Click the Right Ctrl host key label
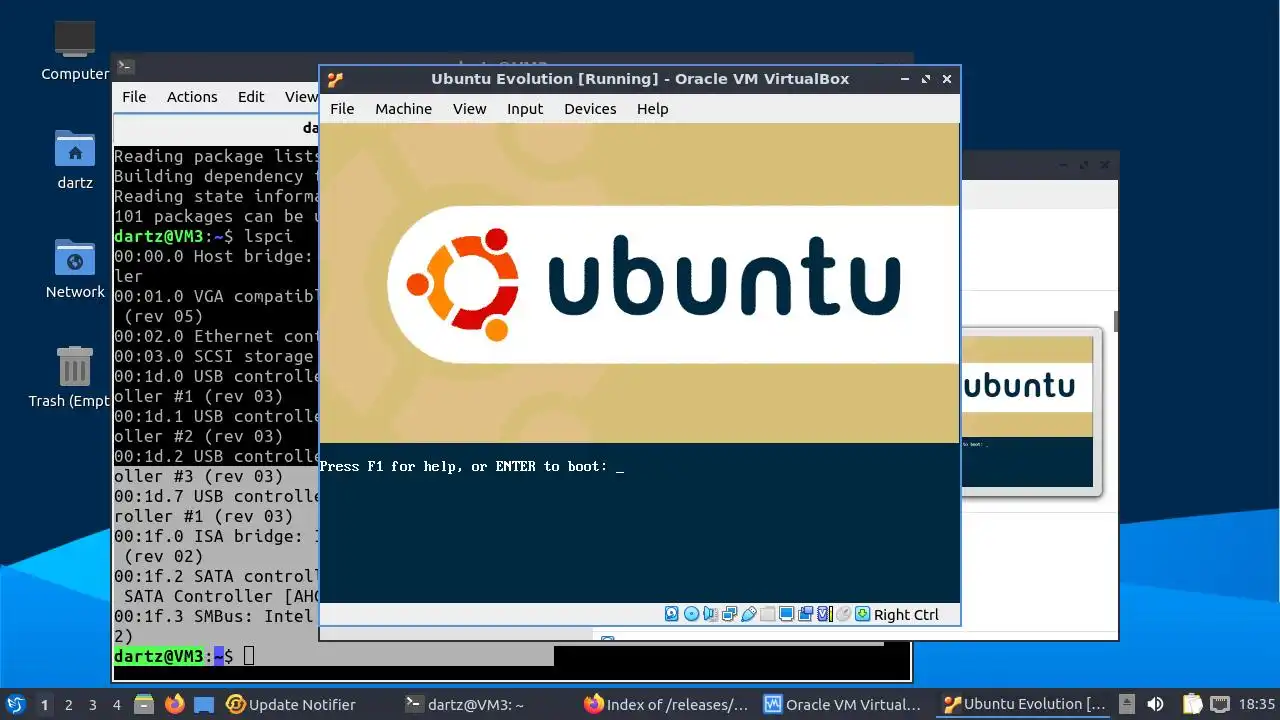The image size is (1280, 720). click(x=906, y=615)
